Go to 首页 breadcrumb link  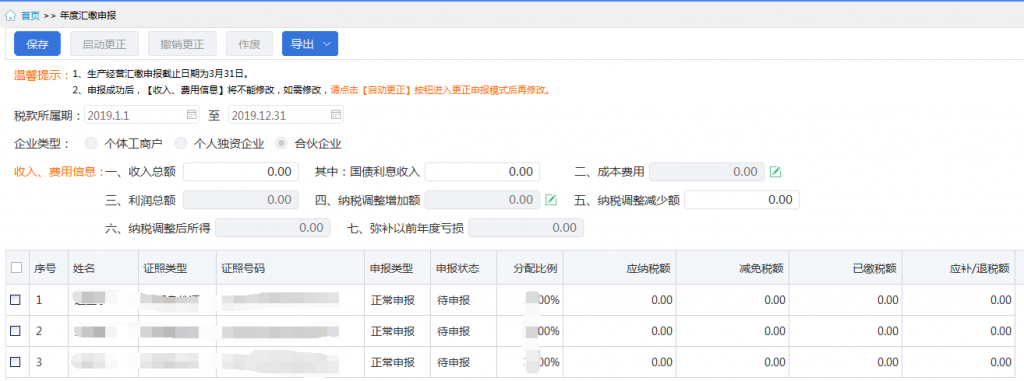[x=30, y=14]
